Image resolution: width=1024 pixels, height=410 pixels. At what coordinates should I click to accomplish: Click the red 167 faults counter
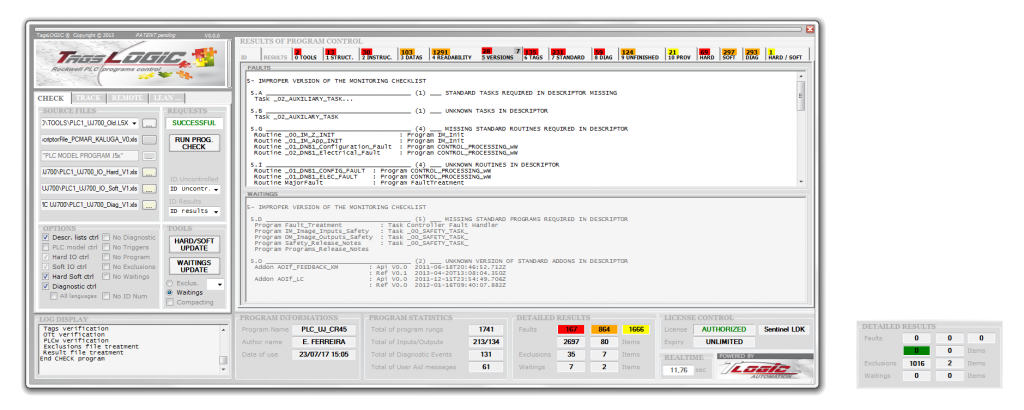571,330
